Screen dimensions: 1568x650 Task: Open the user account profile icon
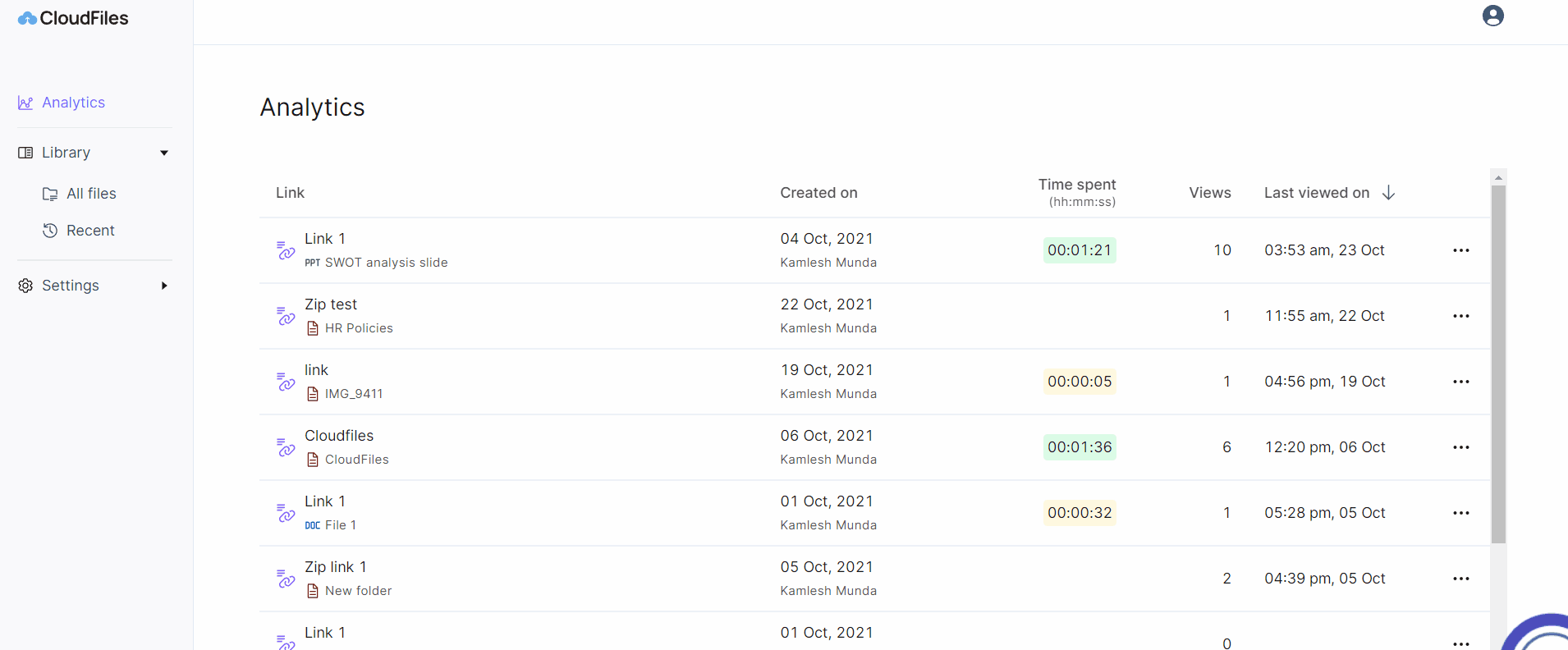coord(1492,16)
